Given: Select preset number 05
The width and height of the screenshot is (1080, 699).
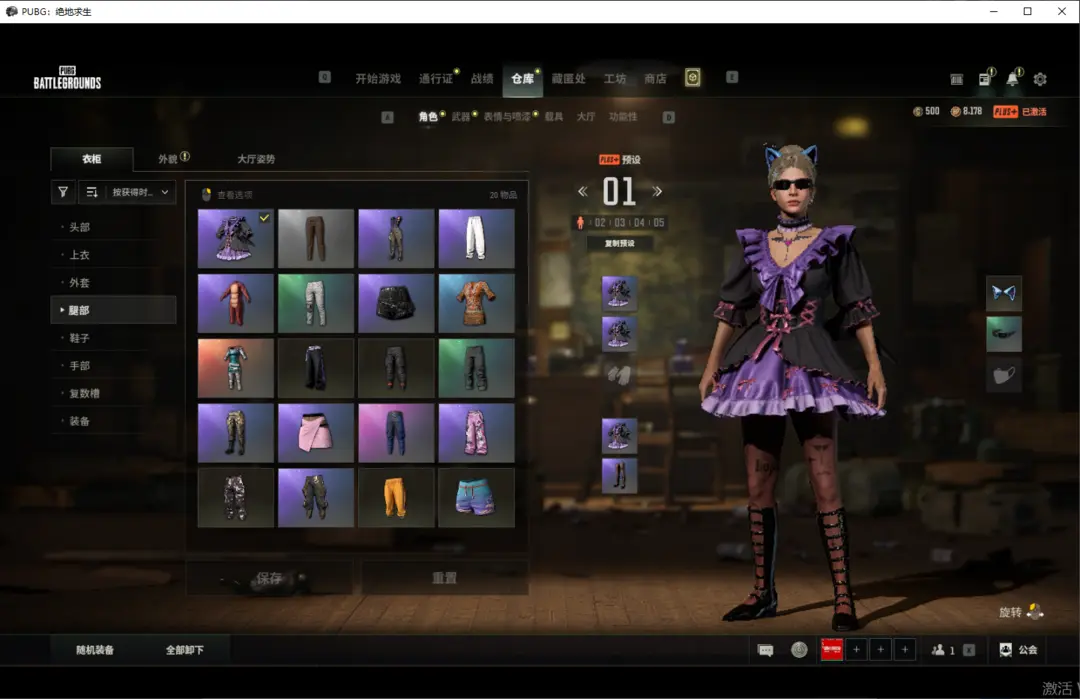Looking at the screenshot, I should click(659, 222).
